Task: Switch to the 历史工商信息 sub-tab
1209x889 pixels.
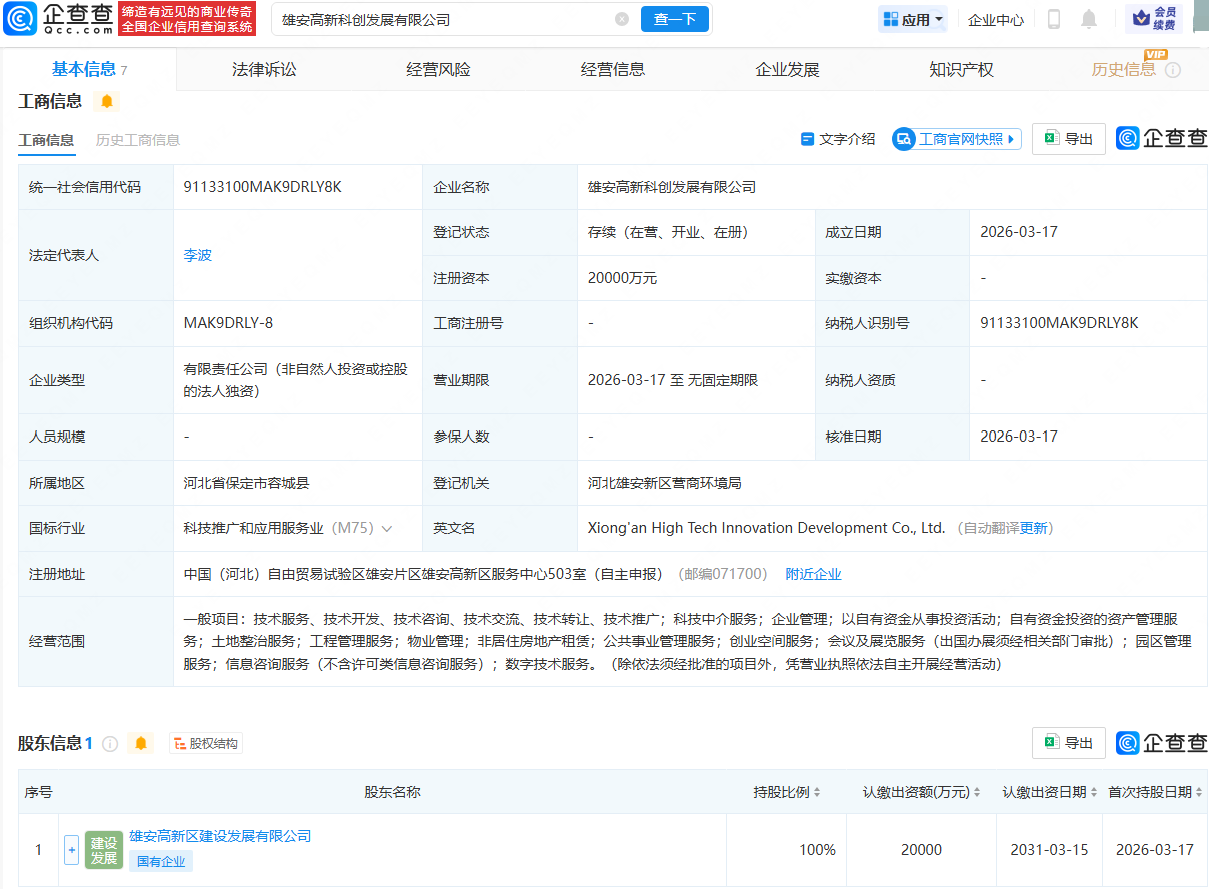Action: click(138, 140)
